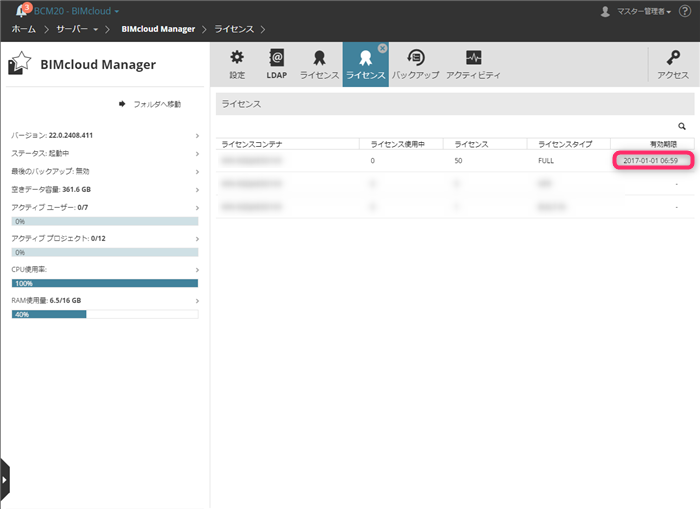The width and height of the screenshot is (700, 509).
Task: Open the 設定 gear tab
Action: click(237, 64)
